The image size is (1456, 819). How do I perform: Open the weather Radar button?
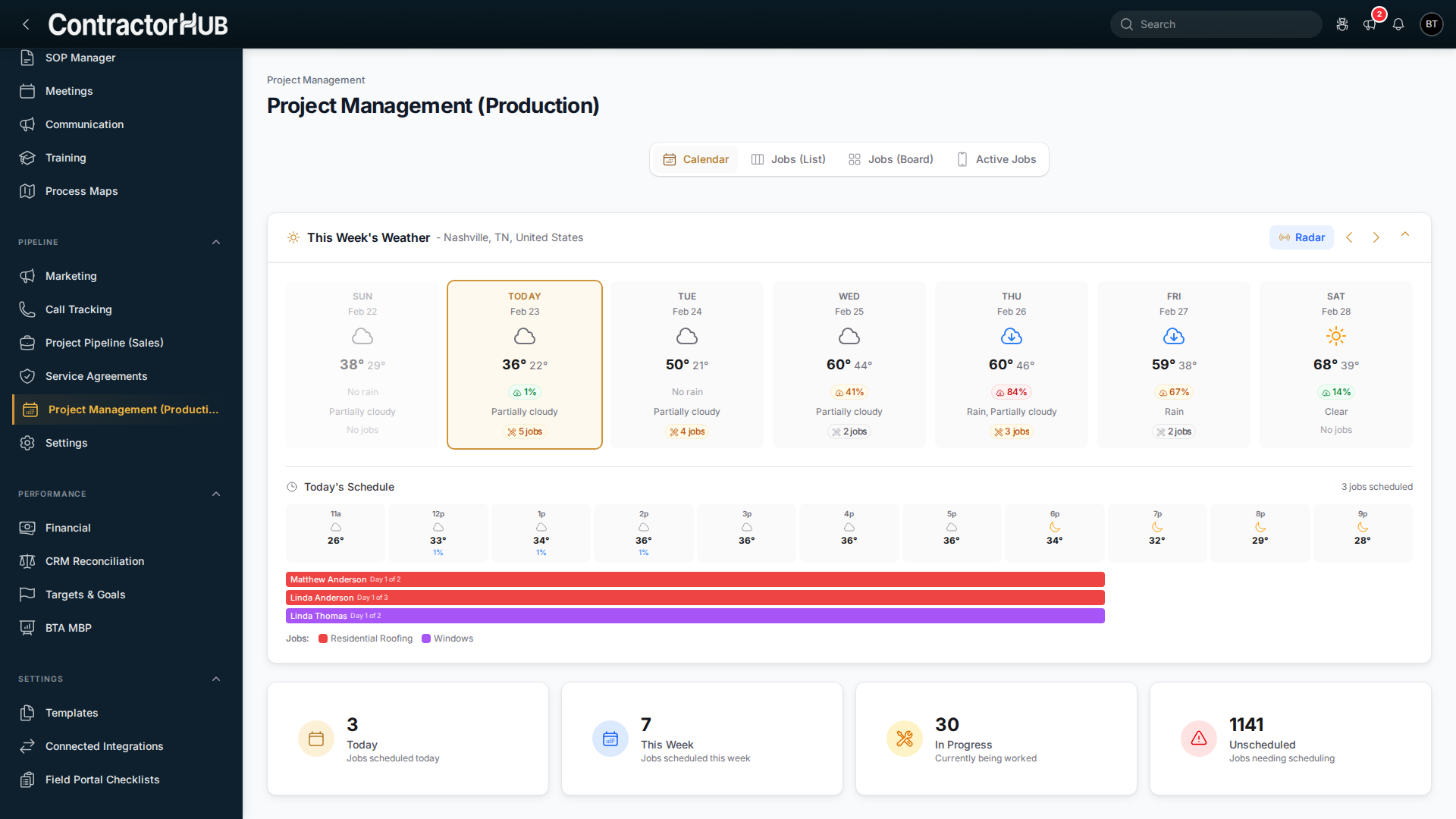(x=1301, y=237)
